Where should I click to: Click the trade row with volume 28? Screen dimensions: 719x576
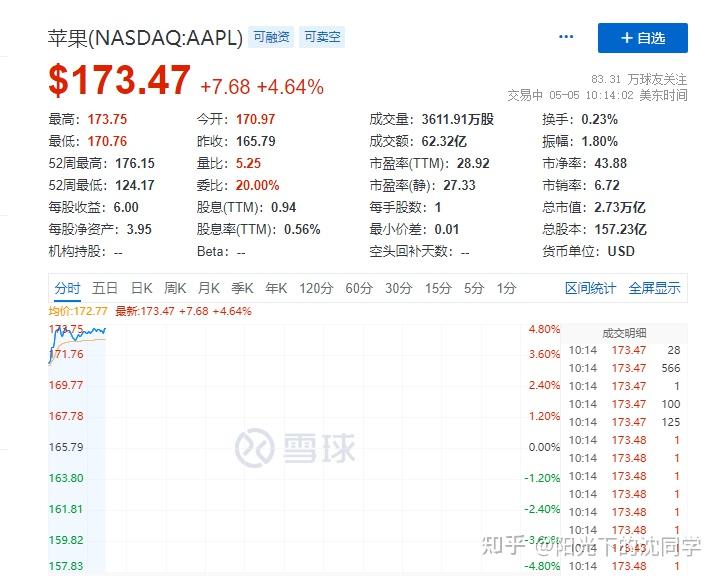pyautogui.click(x=624, y=350)
